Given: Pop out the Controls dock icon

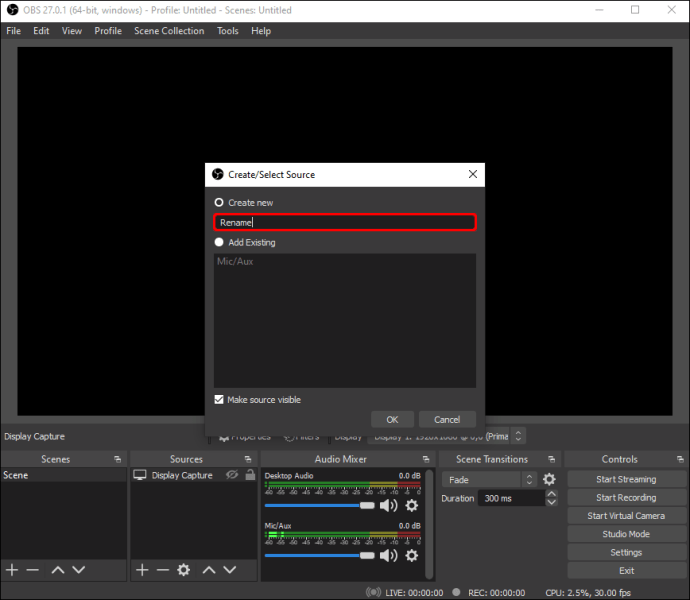Looking at the screenshot, I should coord(680,459).
